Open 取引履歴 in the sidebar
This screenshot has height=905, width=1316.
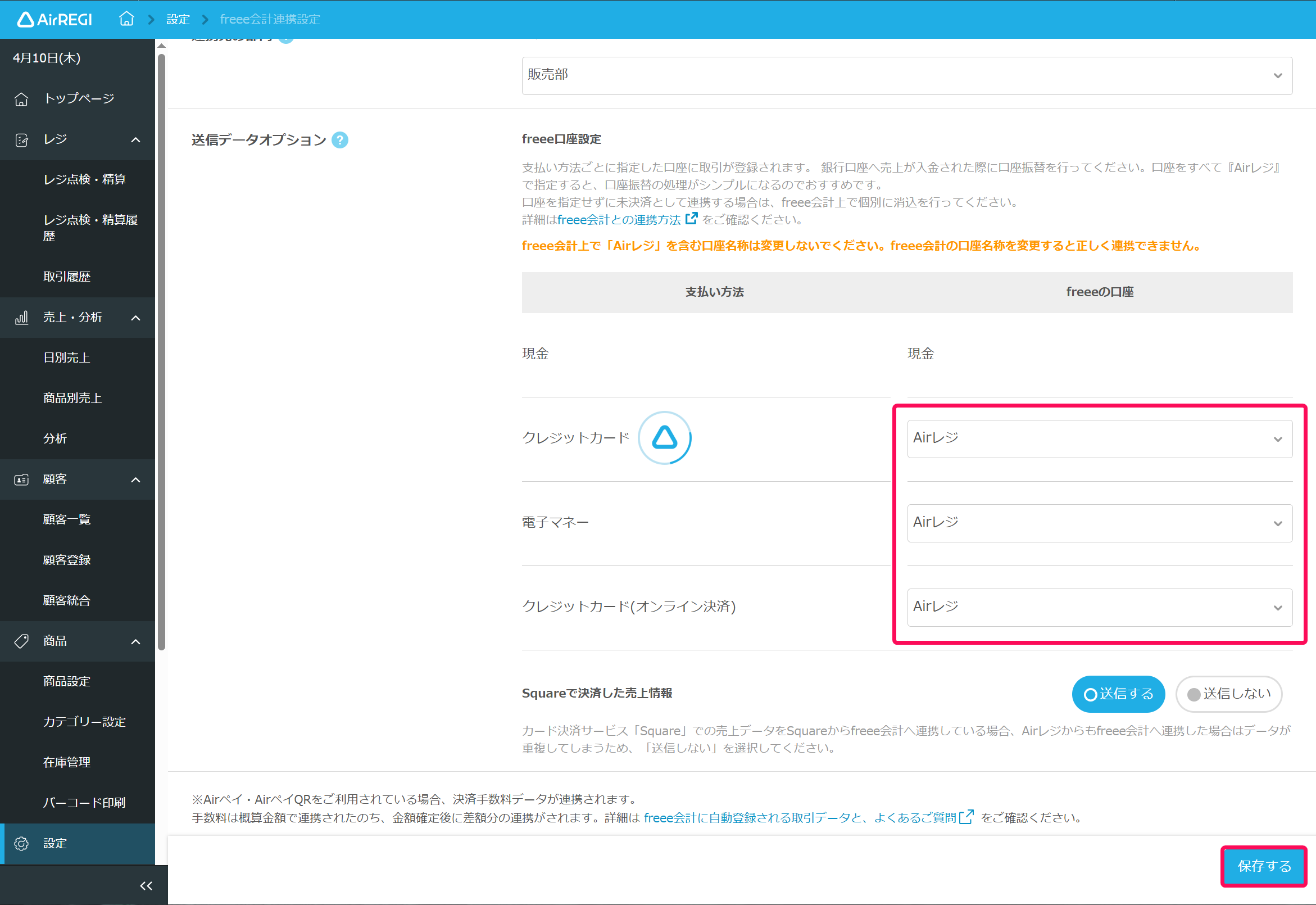(x=67, y=277)
